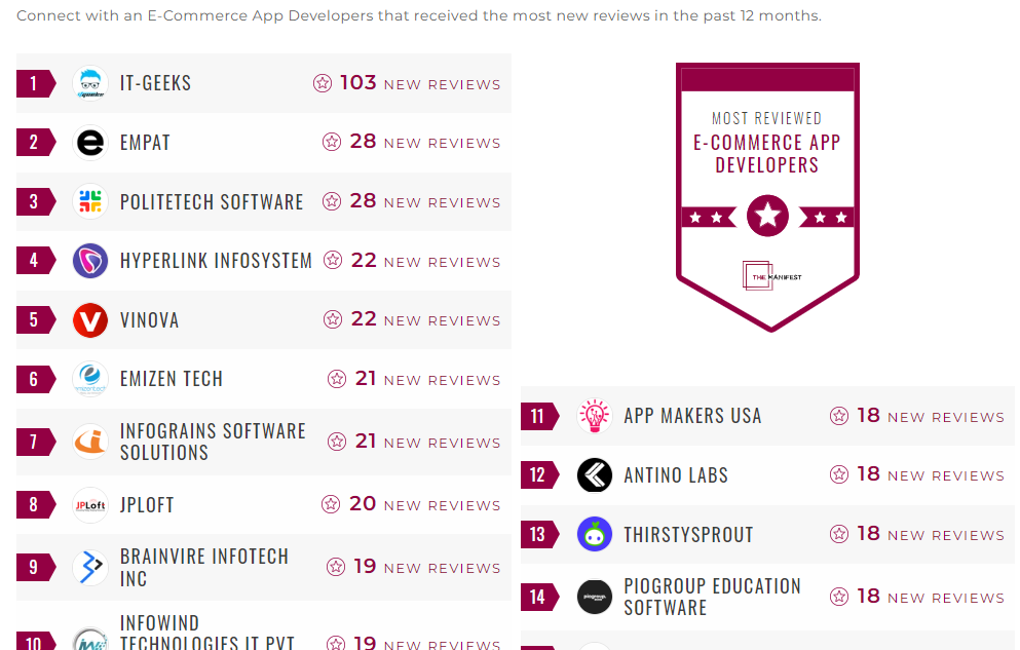
Task: Open the HYPERLINK INFOSYSTEM company link
Action: pyautogui.click(x=216, y=261)
